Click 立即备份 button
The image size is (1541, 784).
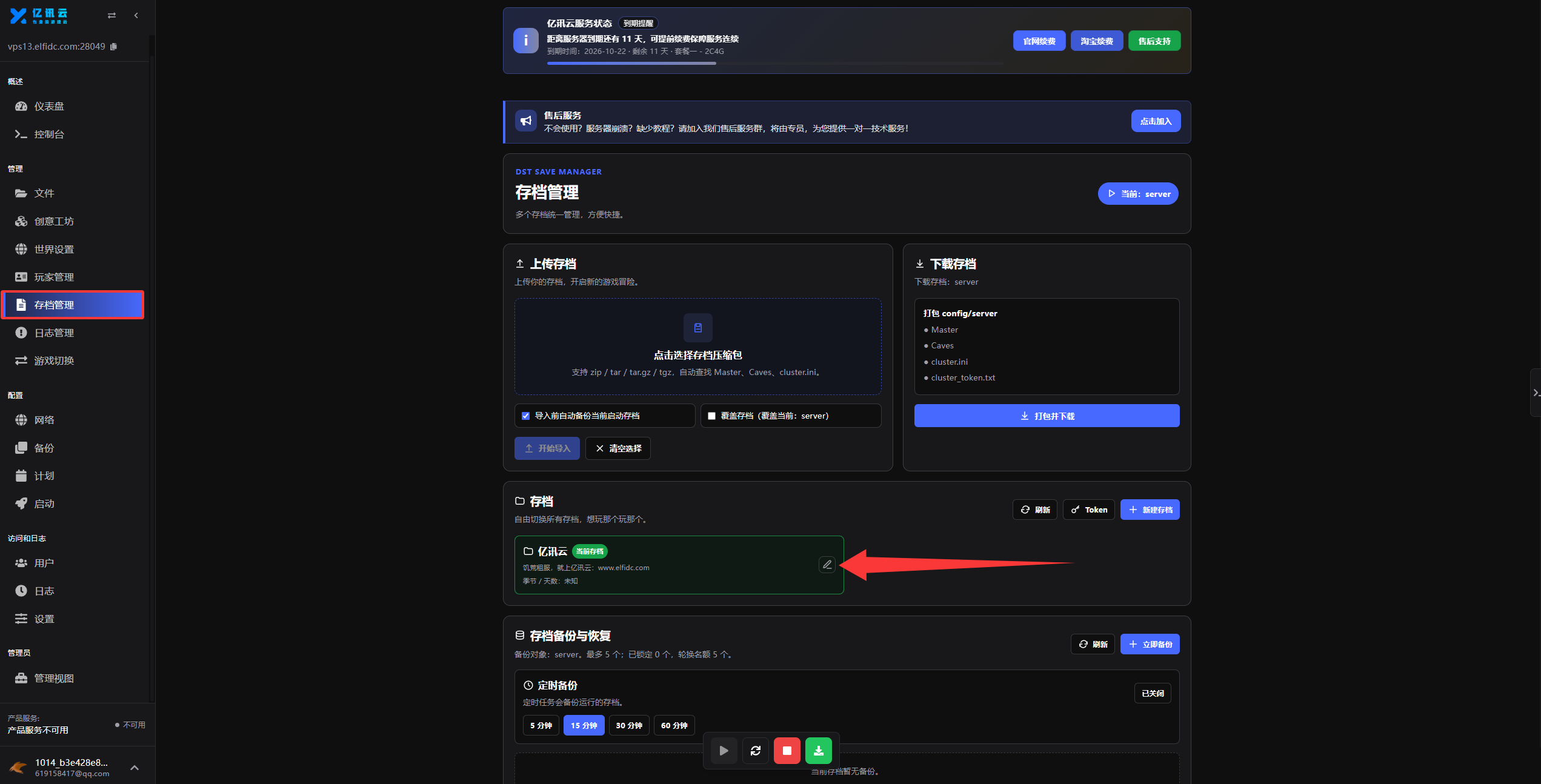pos(1150,644)
